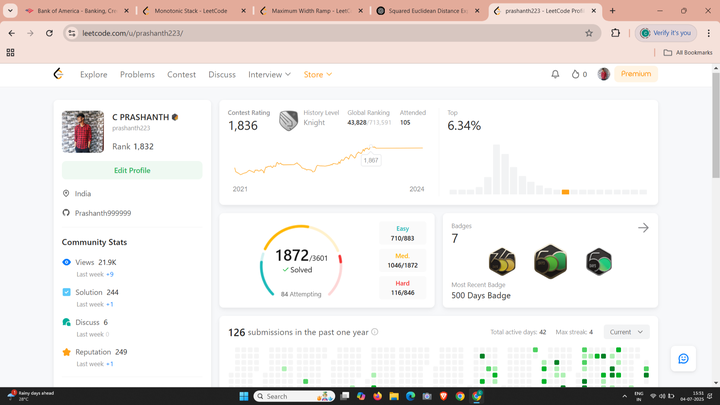Open the LeetCode home logo
Image resolution: width=720 pixels, height=405 pixels.
point(58,74)
